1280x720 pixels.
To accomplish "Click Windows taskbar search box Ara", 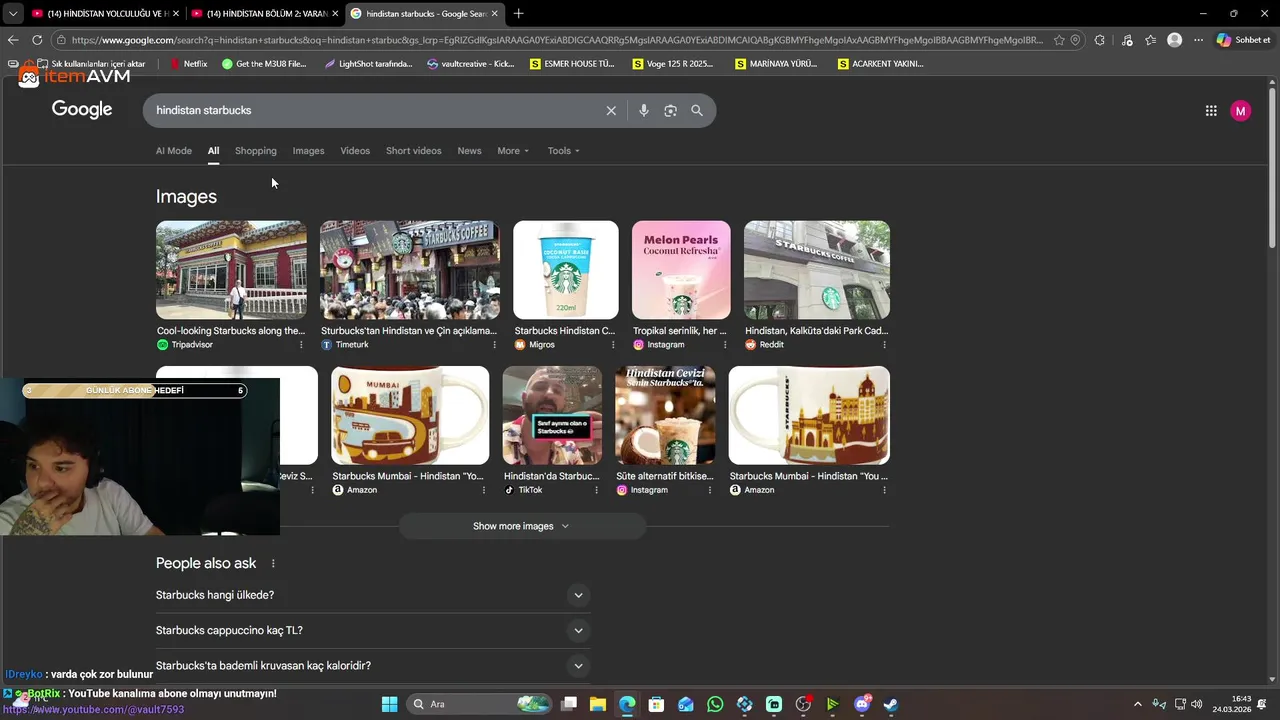I will click(x=480, y=704).
